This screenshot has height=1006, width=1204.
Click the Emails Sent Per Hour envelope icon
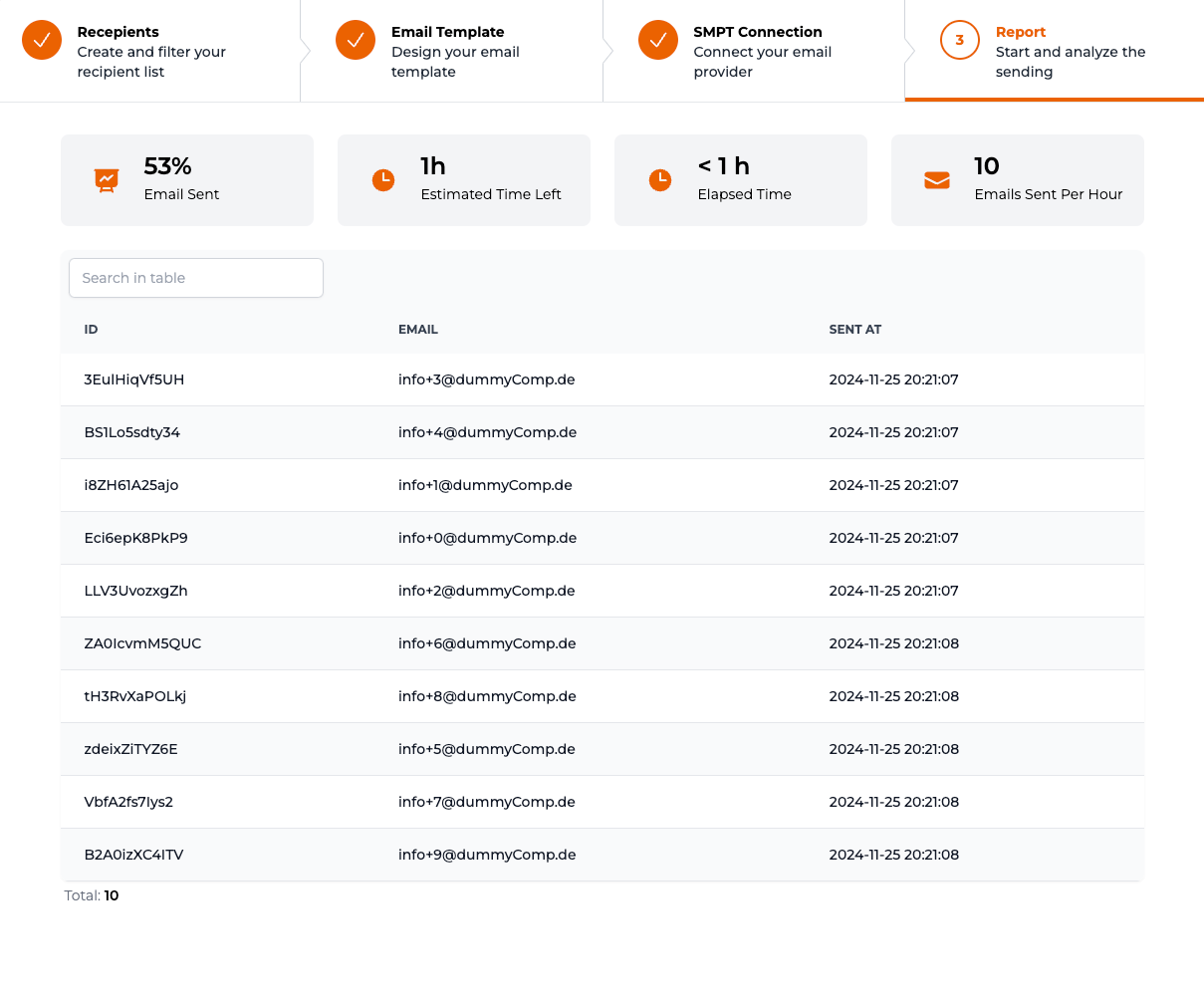(x=937, y=180)
